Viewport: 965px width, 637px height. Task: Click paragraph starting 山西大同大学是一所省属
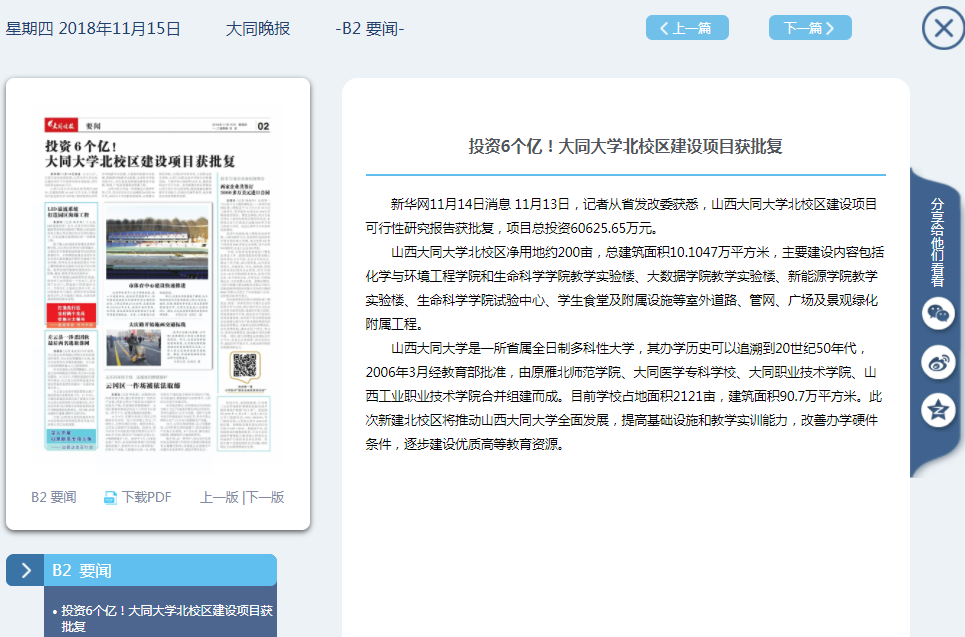624,396
